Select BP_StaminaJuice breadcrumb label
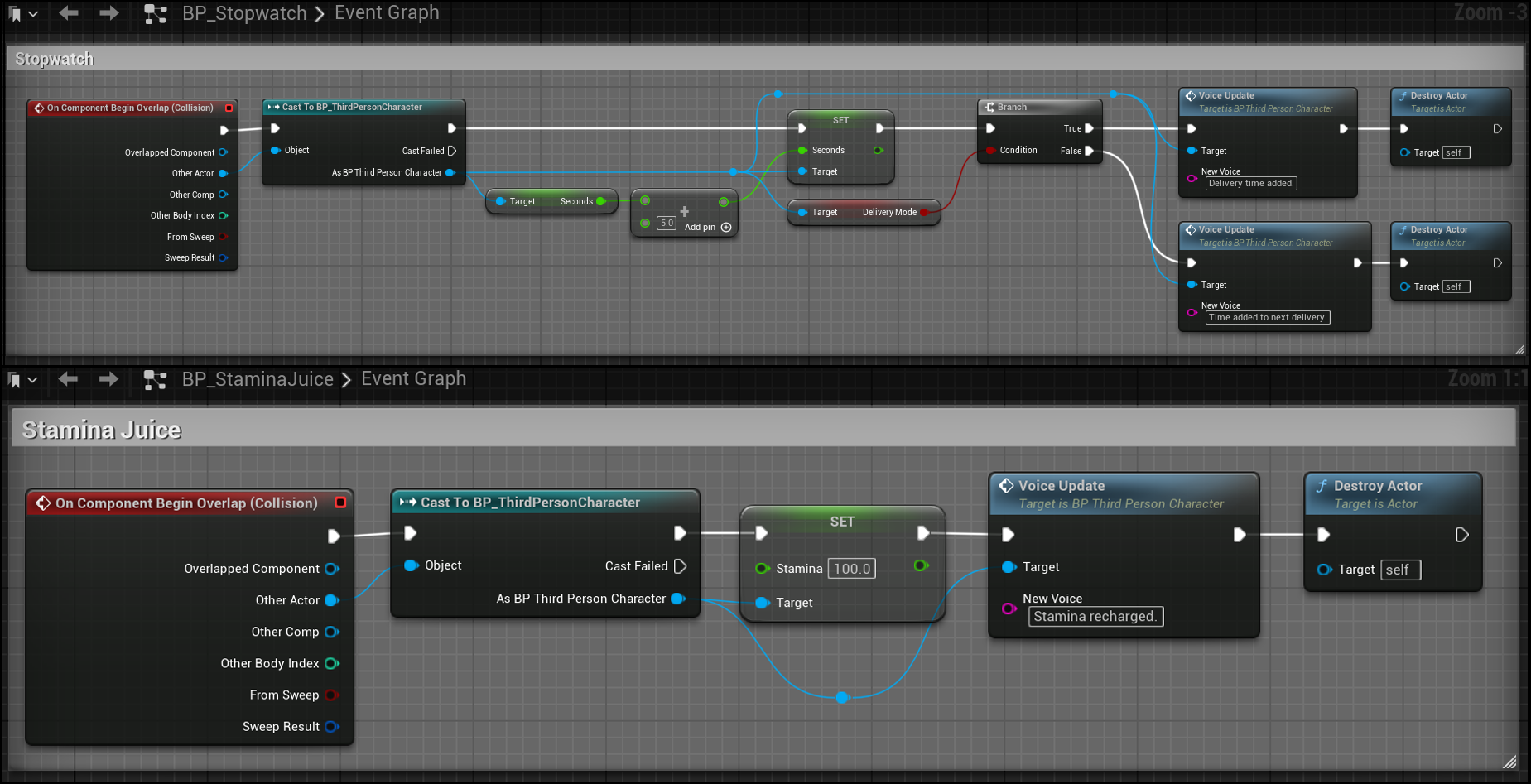The width and height of the screenshot is (1531, 784). (x=258, y=379)
